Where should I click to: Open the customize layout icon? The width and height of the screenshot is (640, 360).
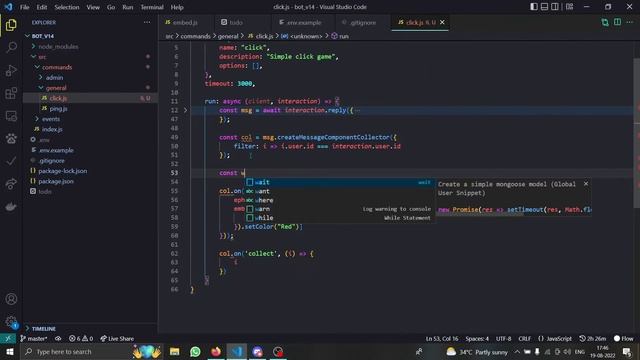coord(569,7)
